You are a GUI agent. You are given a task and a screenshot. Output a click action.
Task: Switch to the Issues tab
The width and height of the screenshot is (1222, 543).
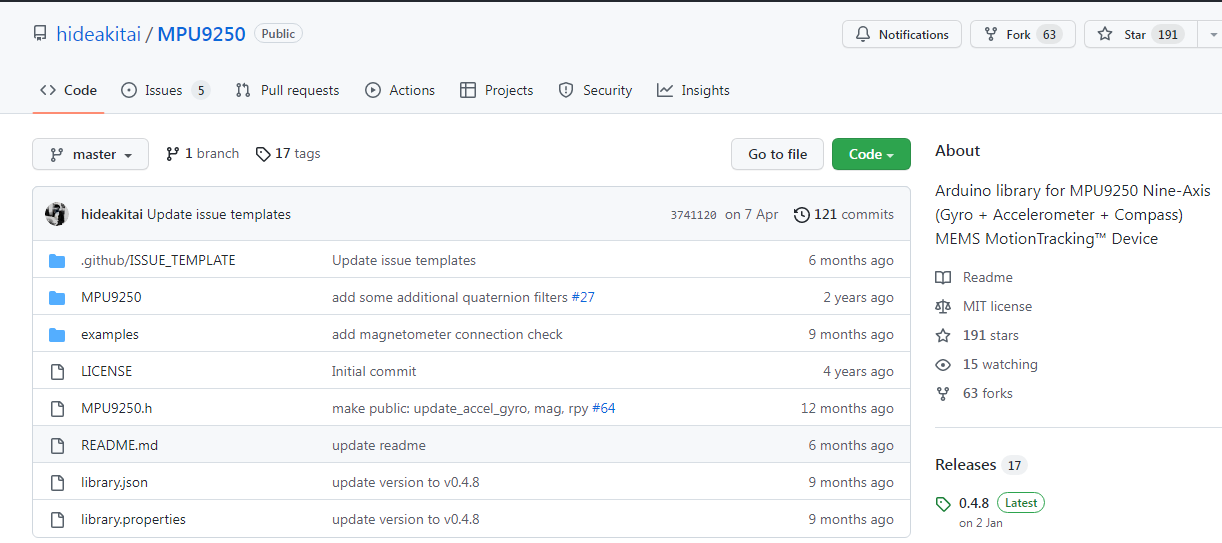click(x=165, y=91)
